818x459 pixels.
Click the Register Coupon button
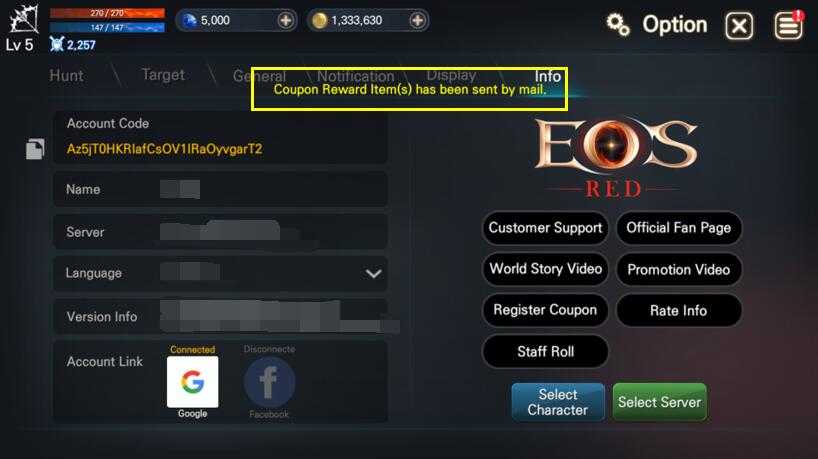click(x=545, y=310)
